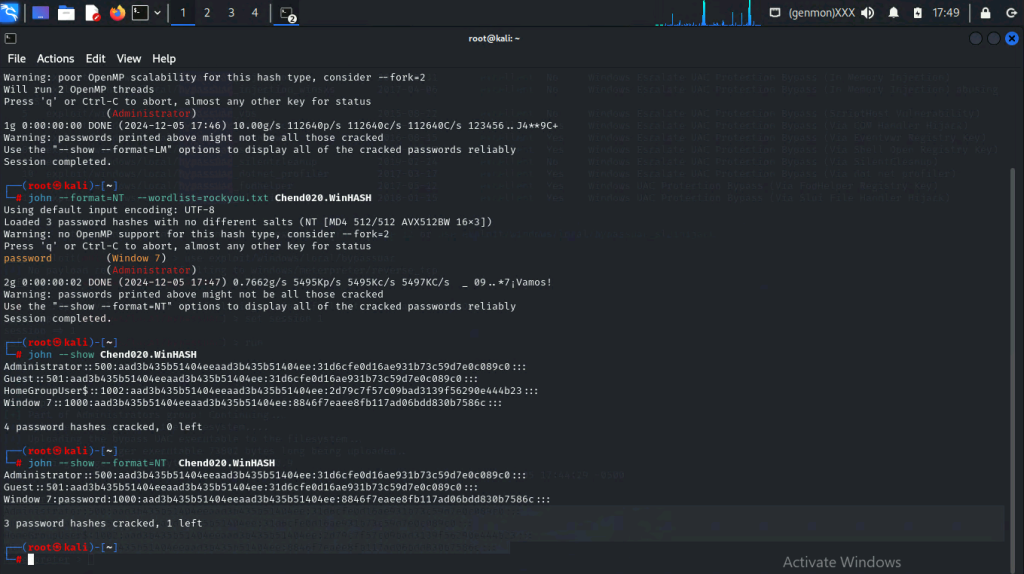Open terminal emulator launcher in panel

[x=141, y=13]
